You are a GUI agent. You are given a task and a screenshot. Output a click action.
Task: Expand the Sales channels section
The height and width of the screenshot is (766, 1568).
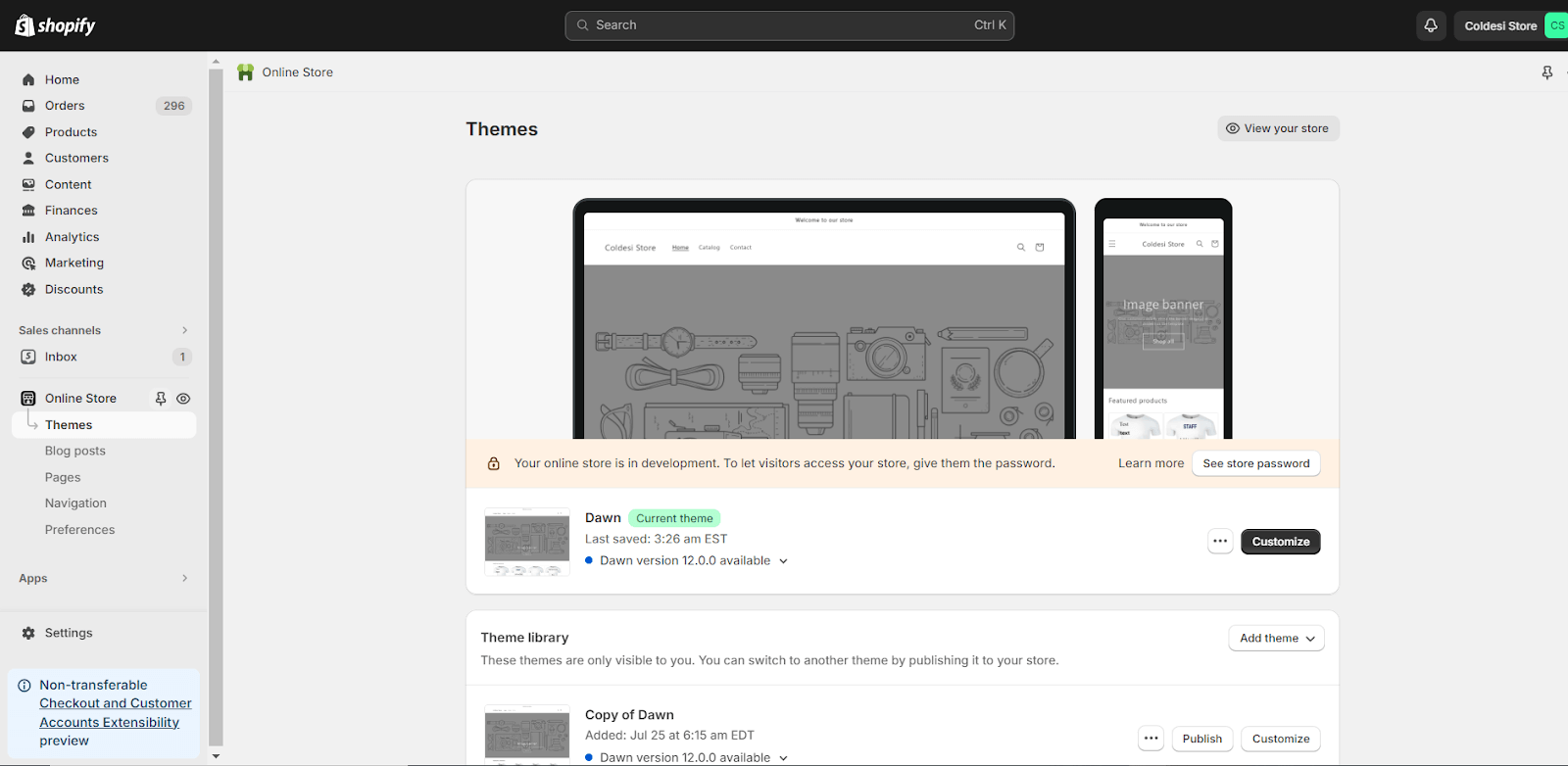[x=184, y=330]
